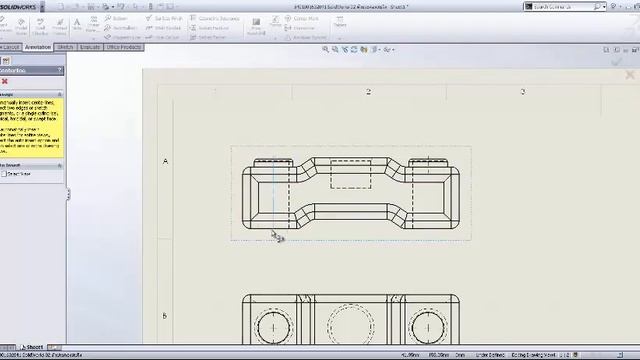Insert a Datum Target
The width and height of the screenshot is (640, 360).
click(208, 37)
